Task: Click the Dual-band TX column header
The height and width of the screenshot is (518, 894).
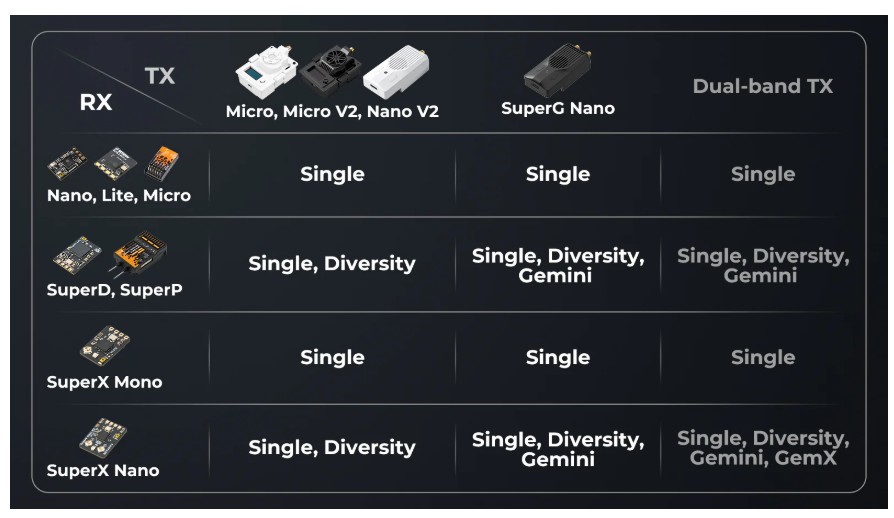Action: 763,86
